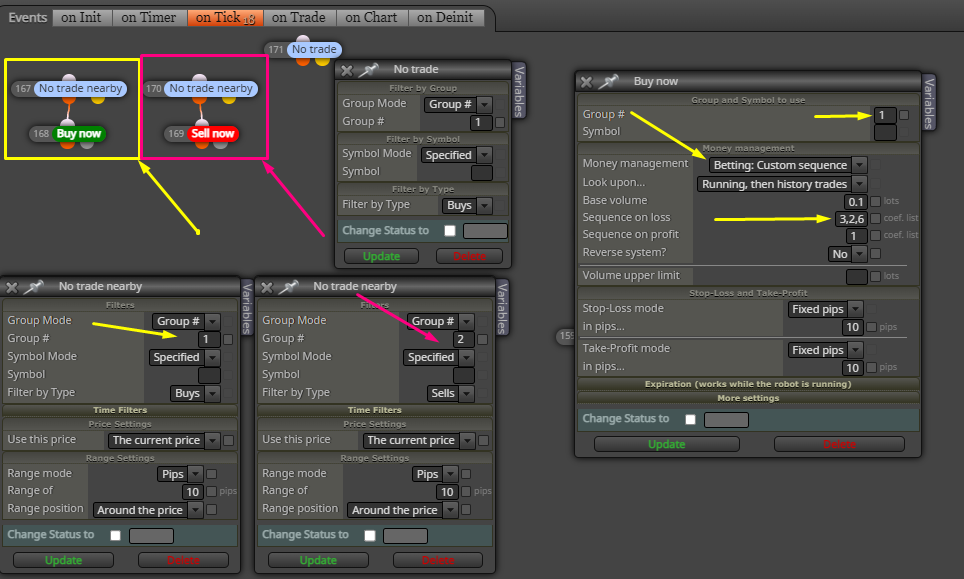Open Range position dropdown in left No trade nearby
The width and height of the screenshot is (964, 579).
(x=148, y=510)
